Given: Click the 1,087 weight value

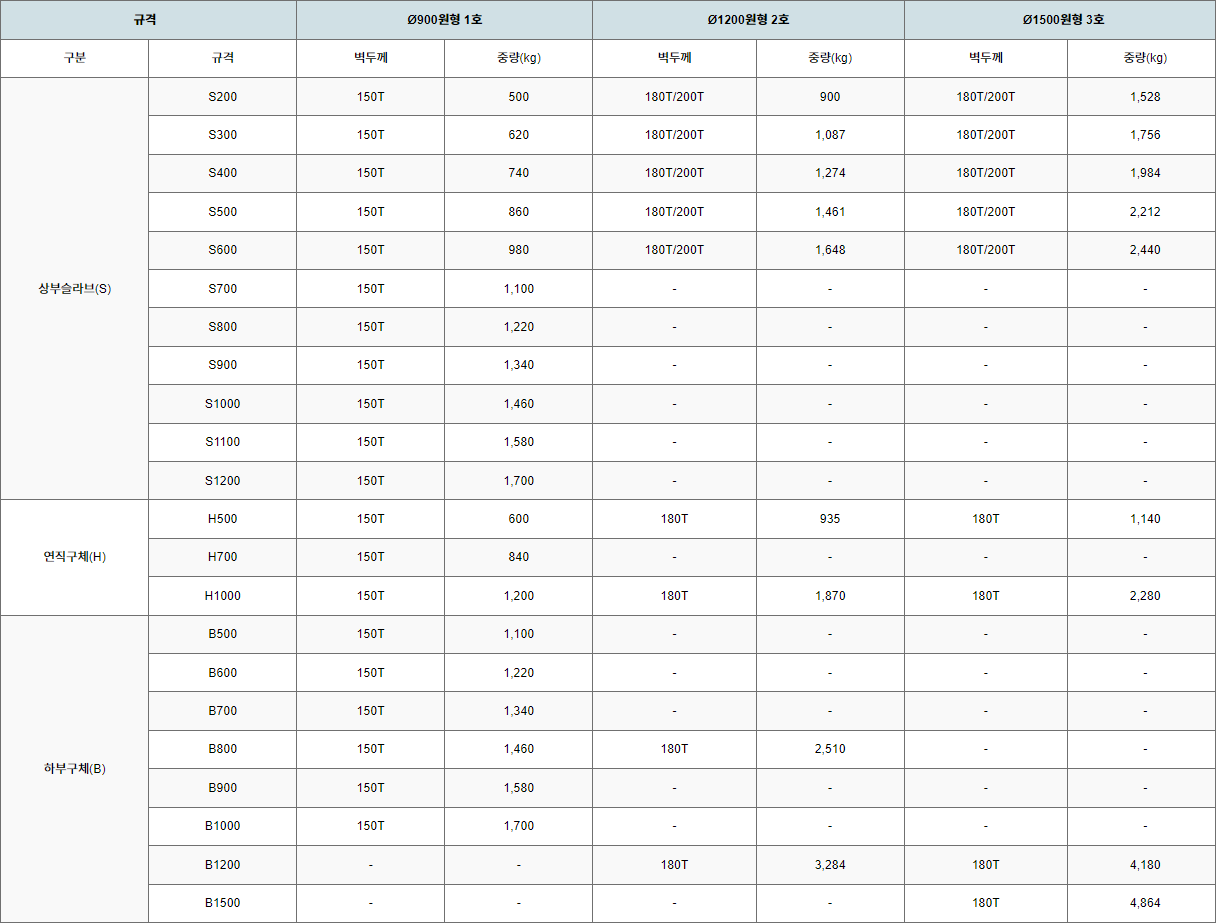Looking at the screenshot, I should coord(830,135).
